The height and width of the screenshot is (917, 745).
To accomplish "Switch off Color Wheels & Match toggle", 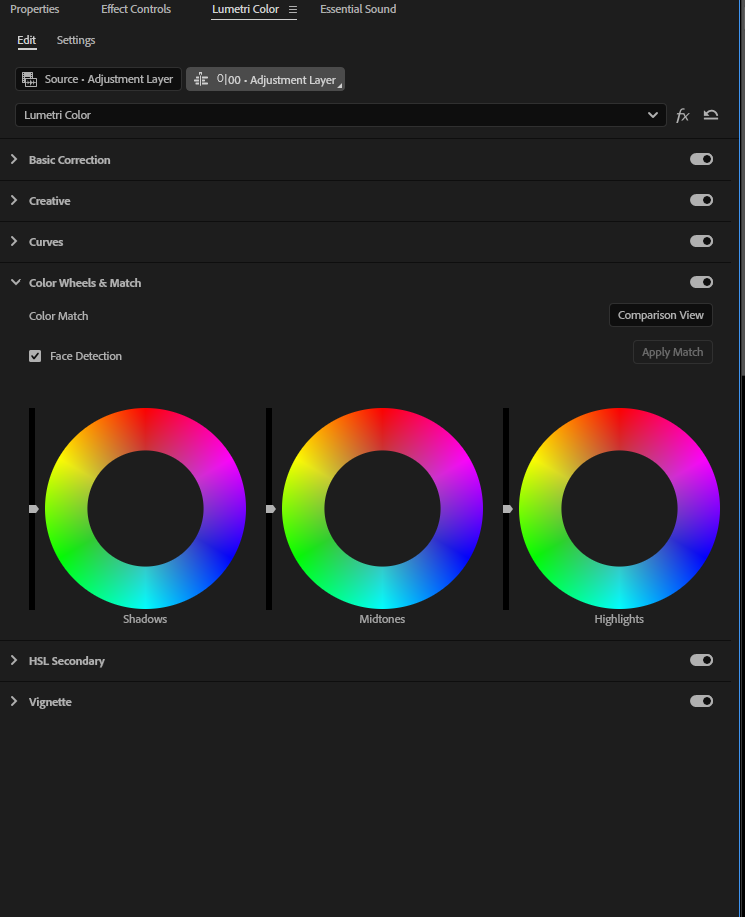I will point(701,282).
